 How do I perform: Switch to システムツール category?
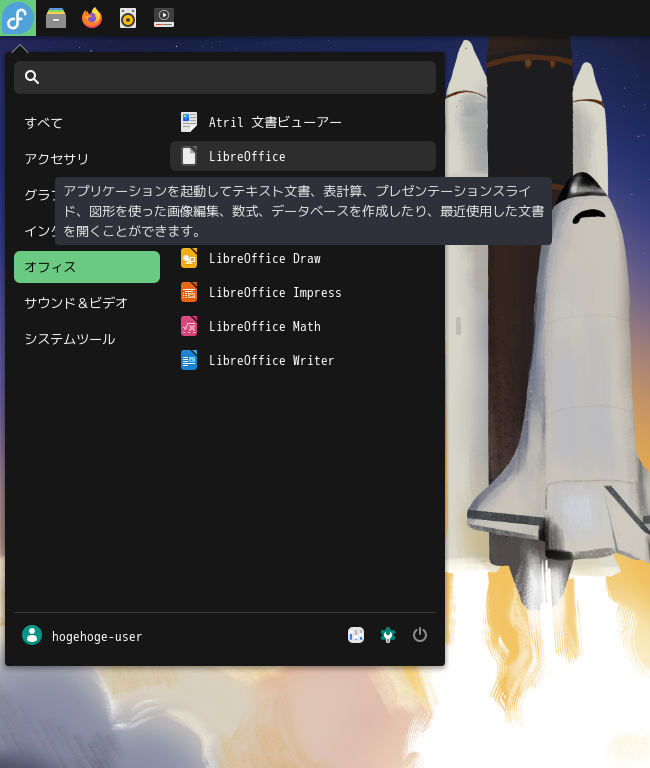(x=87, y=339)
